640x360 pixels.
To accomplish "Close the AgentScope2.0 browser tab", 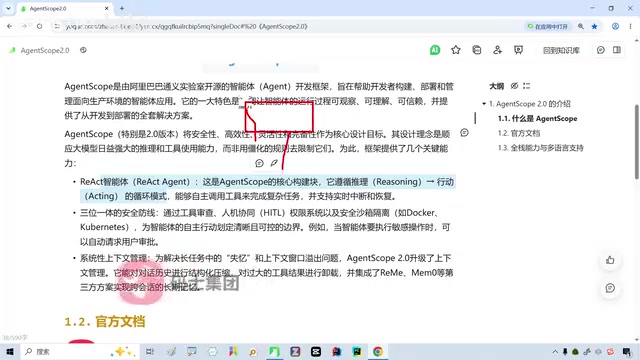I will tap(107, 8).
